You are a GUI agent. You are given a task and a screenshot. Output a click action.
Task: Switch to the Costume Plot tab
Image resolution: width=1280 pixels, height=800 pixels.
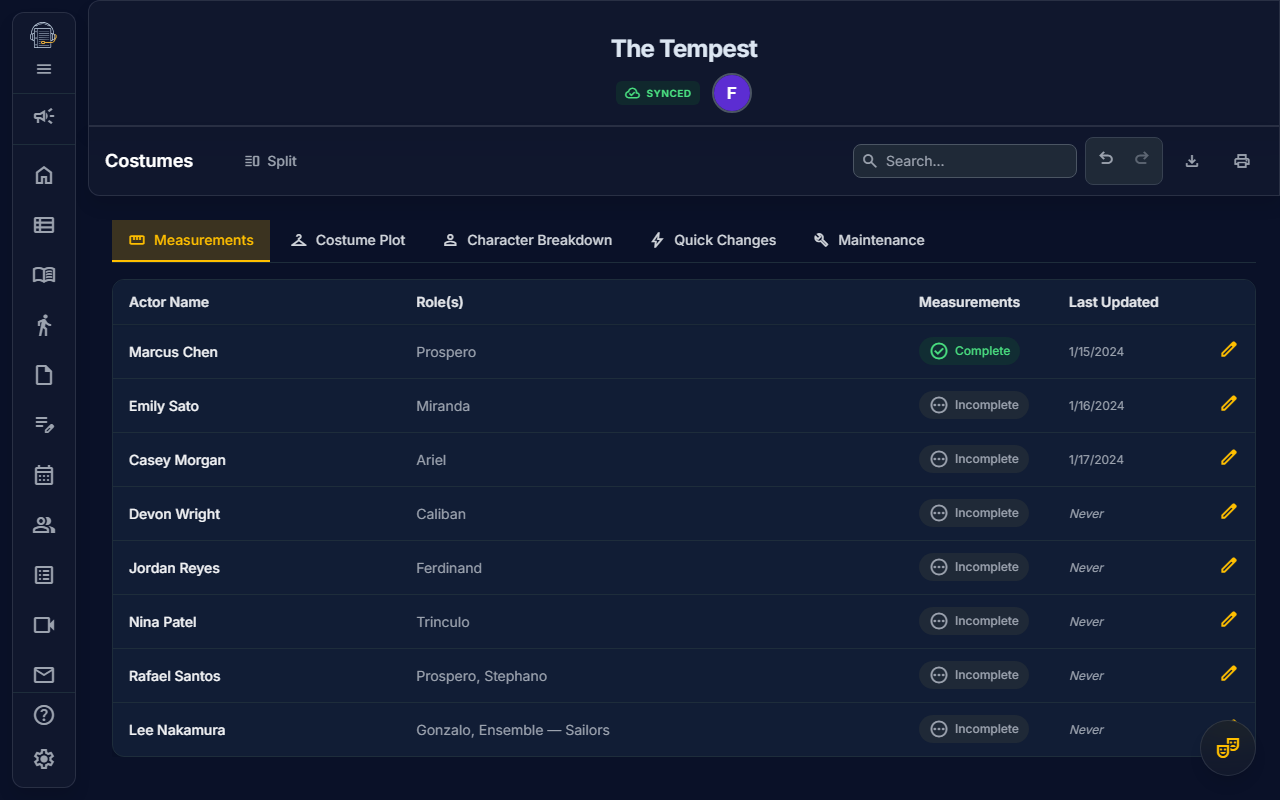pos(348,240)
